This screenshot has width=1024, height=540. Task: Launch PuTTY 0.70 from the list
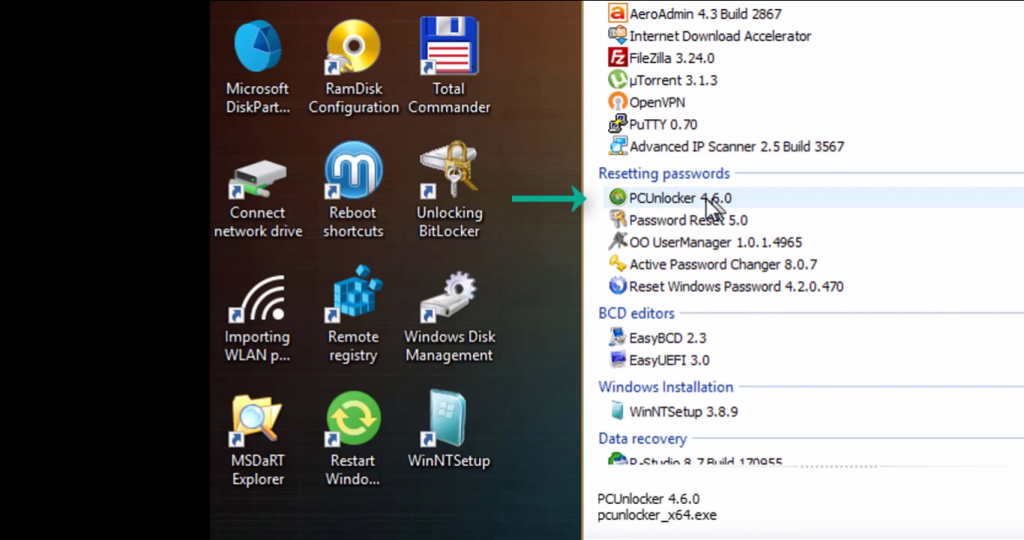point(664,125)
